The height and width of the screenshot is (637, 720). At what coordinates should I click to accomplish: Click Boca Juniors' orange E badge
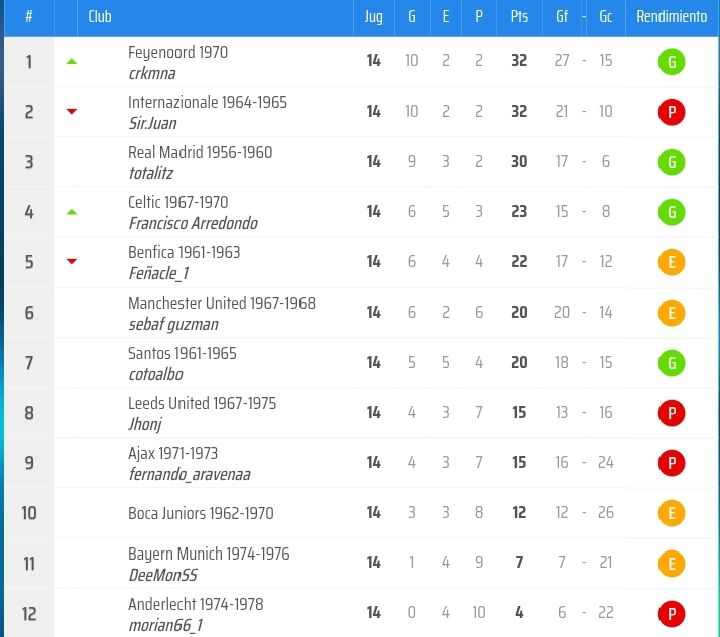coord(671,513)
